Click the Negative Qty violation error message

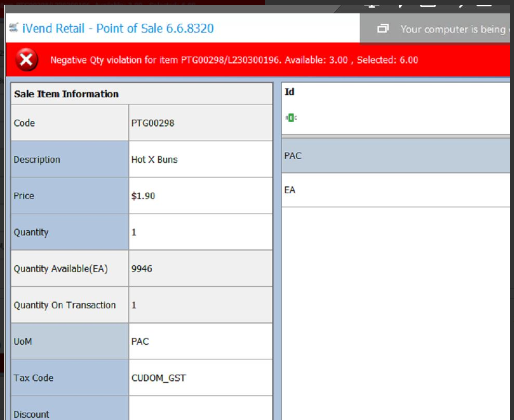click(x=234, y=60)
